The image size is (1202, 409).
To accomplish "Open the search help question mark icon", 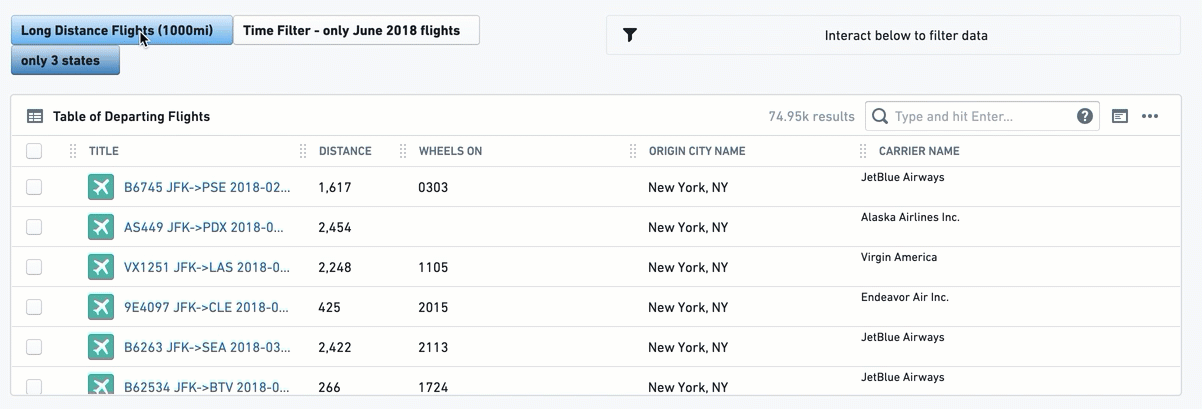I will (1085, 116).
